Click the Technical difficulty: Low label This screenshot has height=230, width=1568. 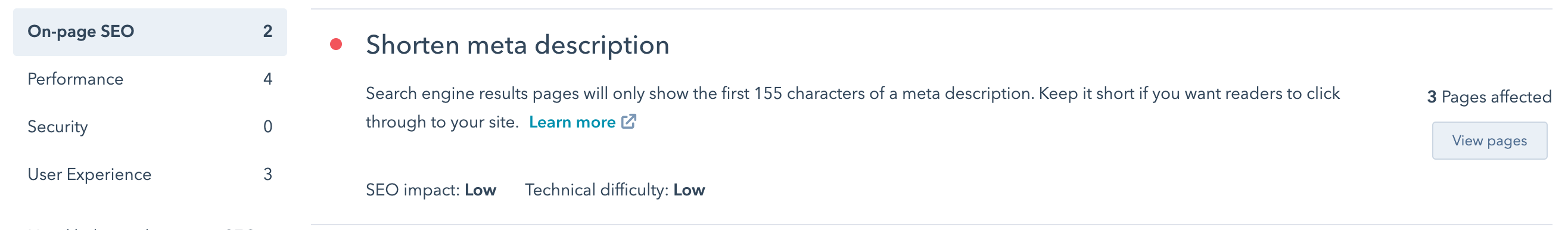coord(615,190)
